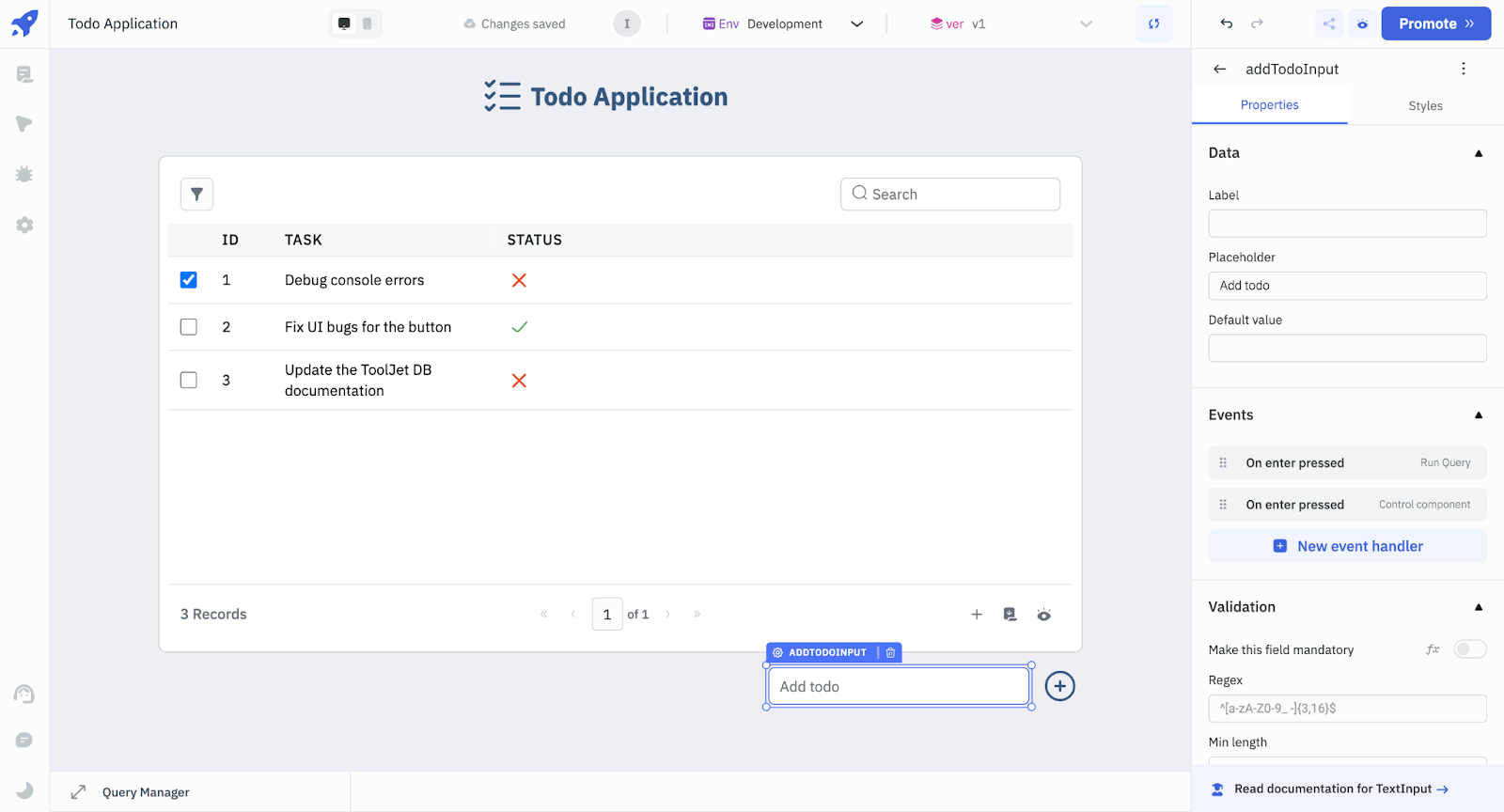Open the version v1 dropdown
The height and width of the screenshot is (812, 1504).
tap(1010, 23)
